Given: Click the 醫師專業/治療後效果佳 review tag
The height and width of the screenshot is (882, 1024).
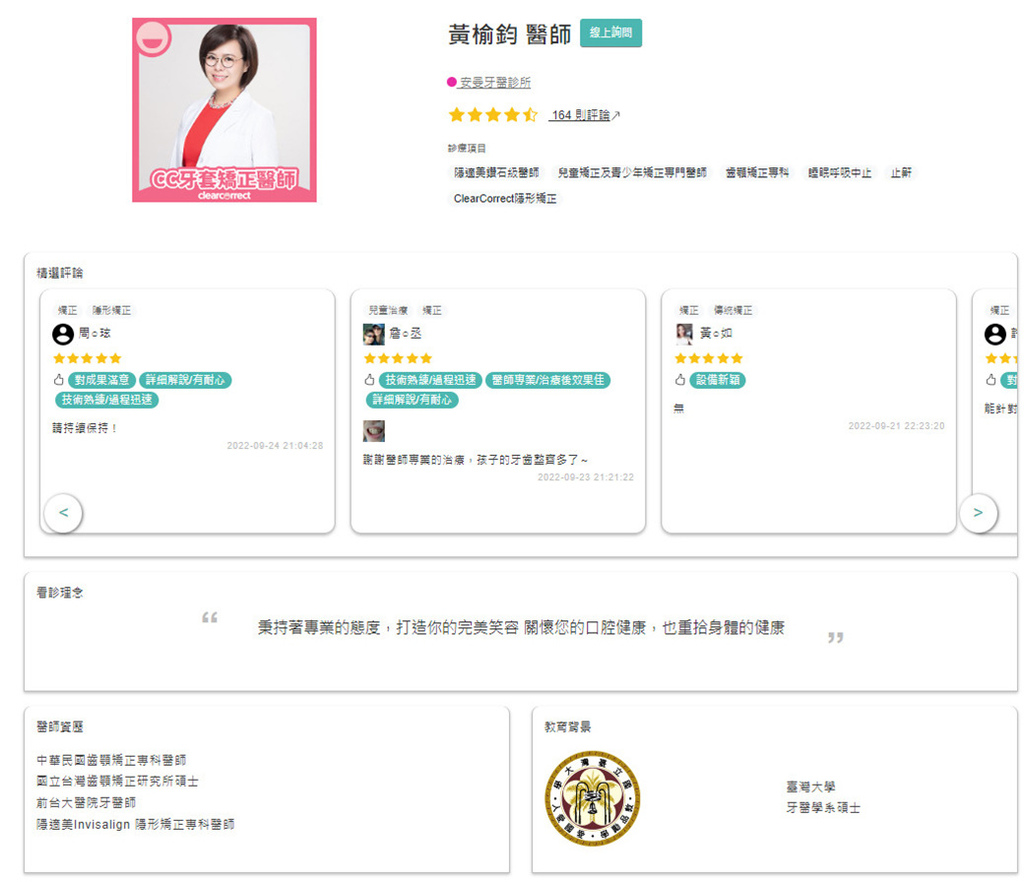Looking at the screenshot, I should pos(548,380).
